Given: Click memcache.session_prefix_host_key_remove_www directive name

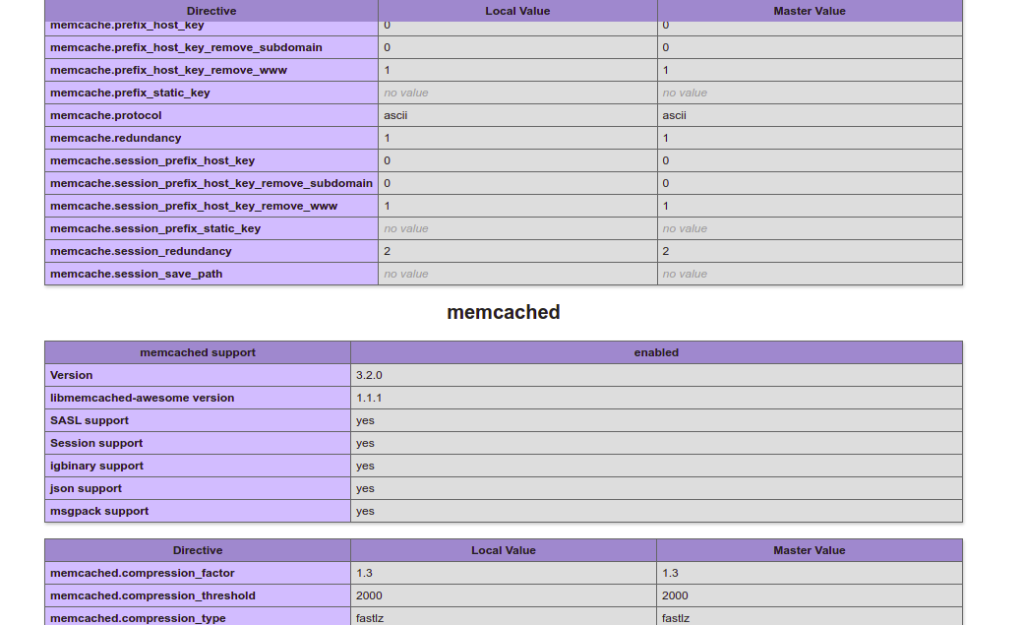Looking at the screenshot, I should (193, 206).
